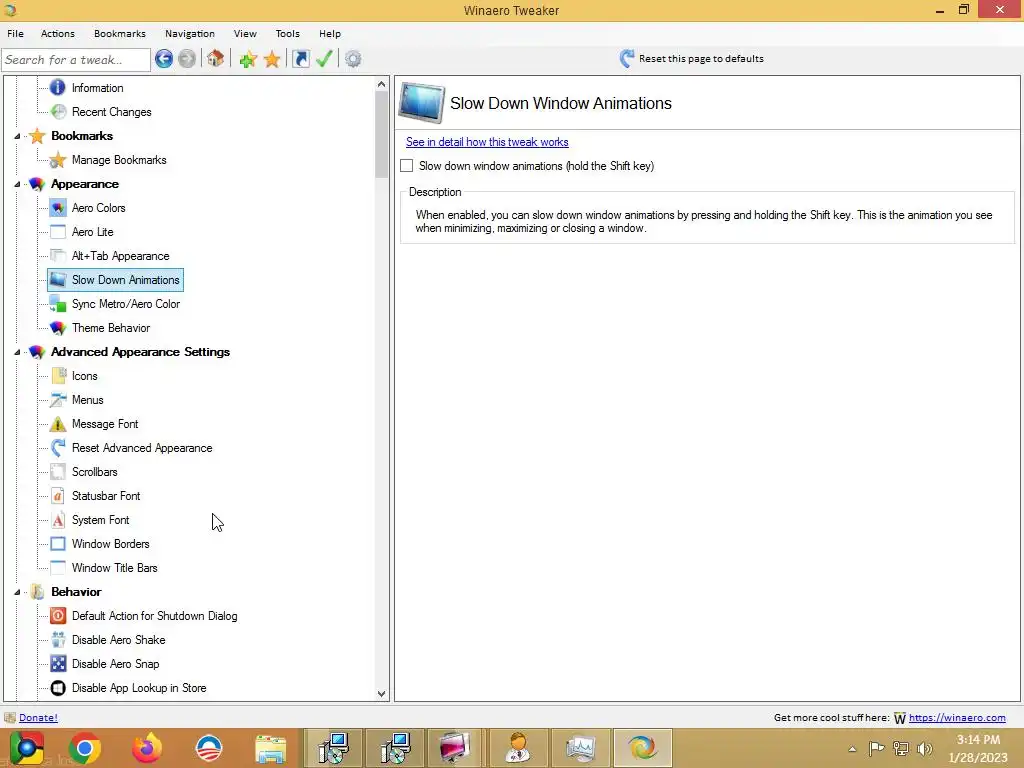Open the winaero.com link

tap(957, 718)
